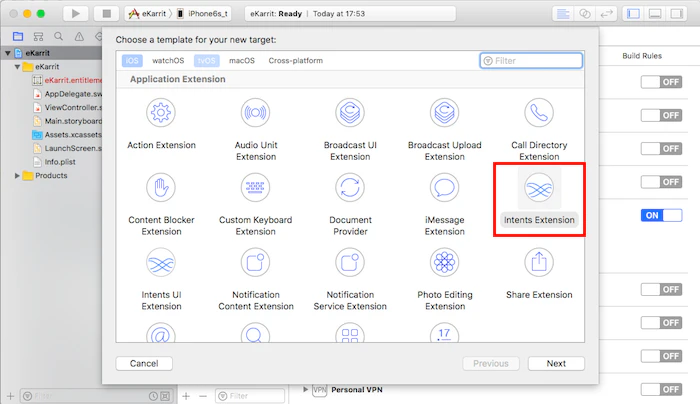This screenshot has height=404, width=700.
Task: Click the targets filter field at bottom
Action: (x=250, y=396)
